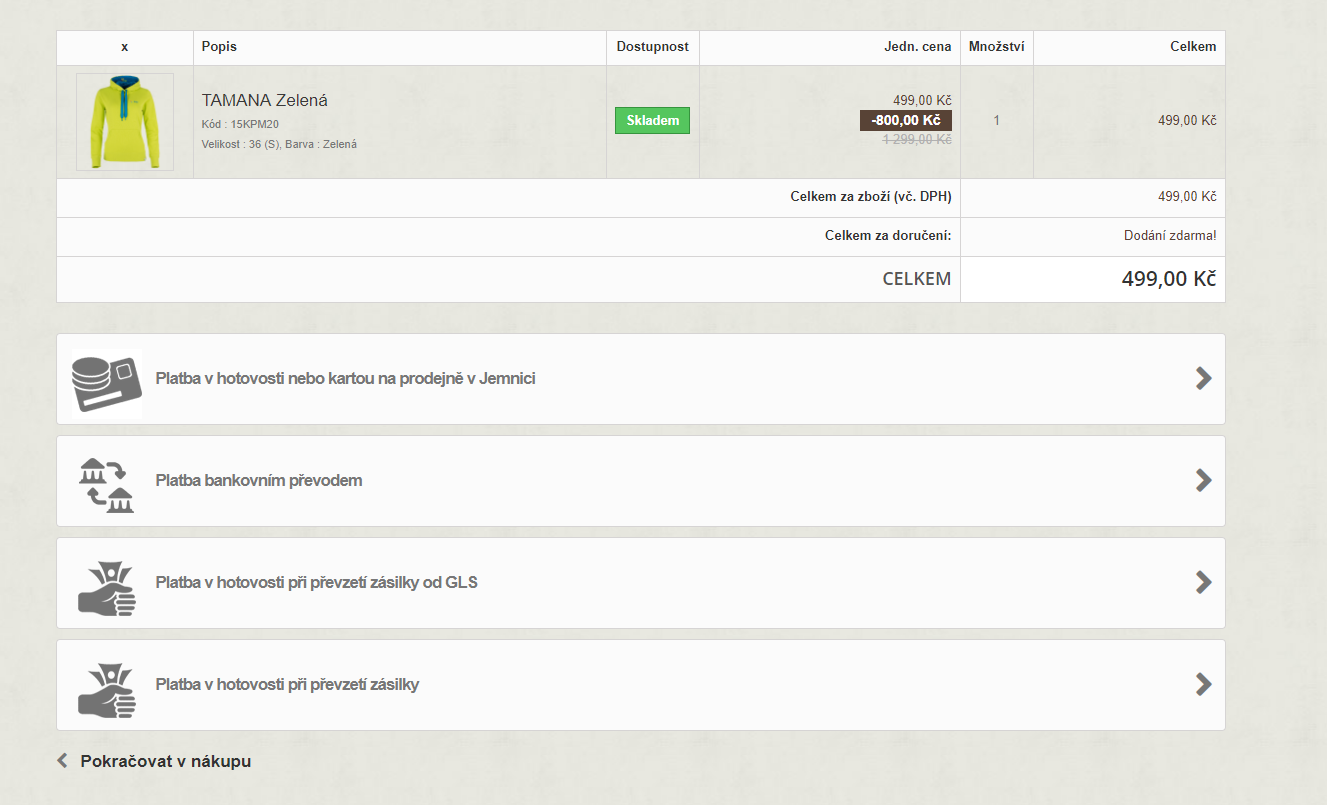Image resolution: width=1327 pixels, height=805 pixels.
Task: Click the Množství column header
Action: tap(996, 47)
